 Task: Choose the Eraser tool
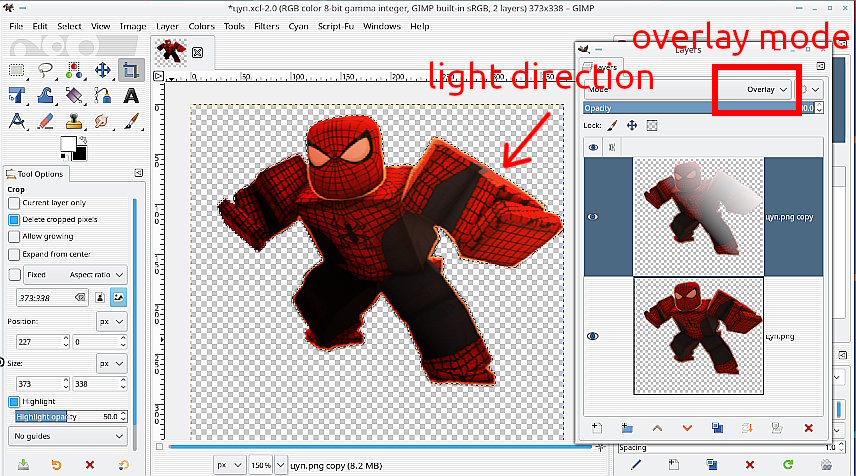point(45,121)
